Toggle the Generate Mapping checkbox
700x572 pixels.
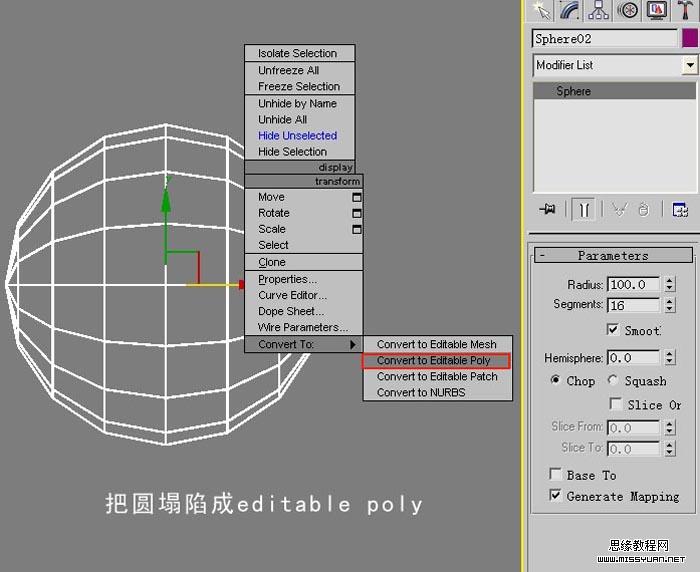point(555,495)
